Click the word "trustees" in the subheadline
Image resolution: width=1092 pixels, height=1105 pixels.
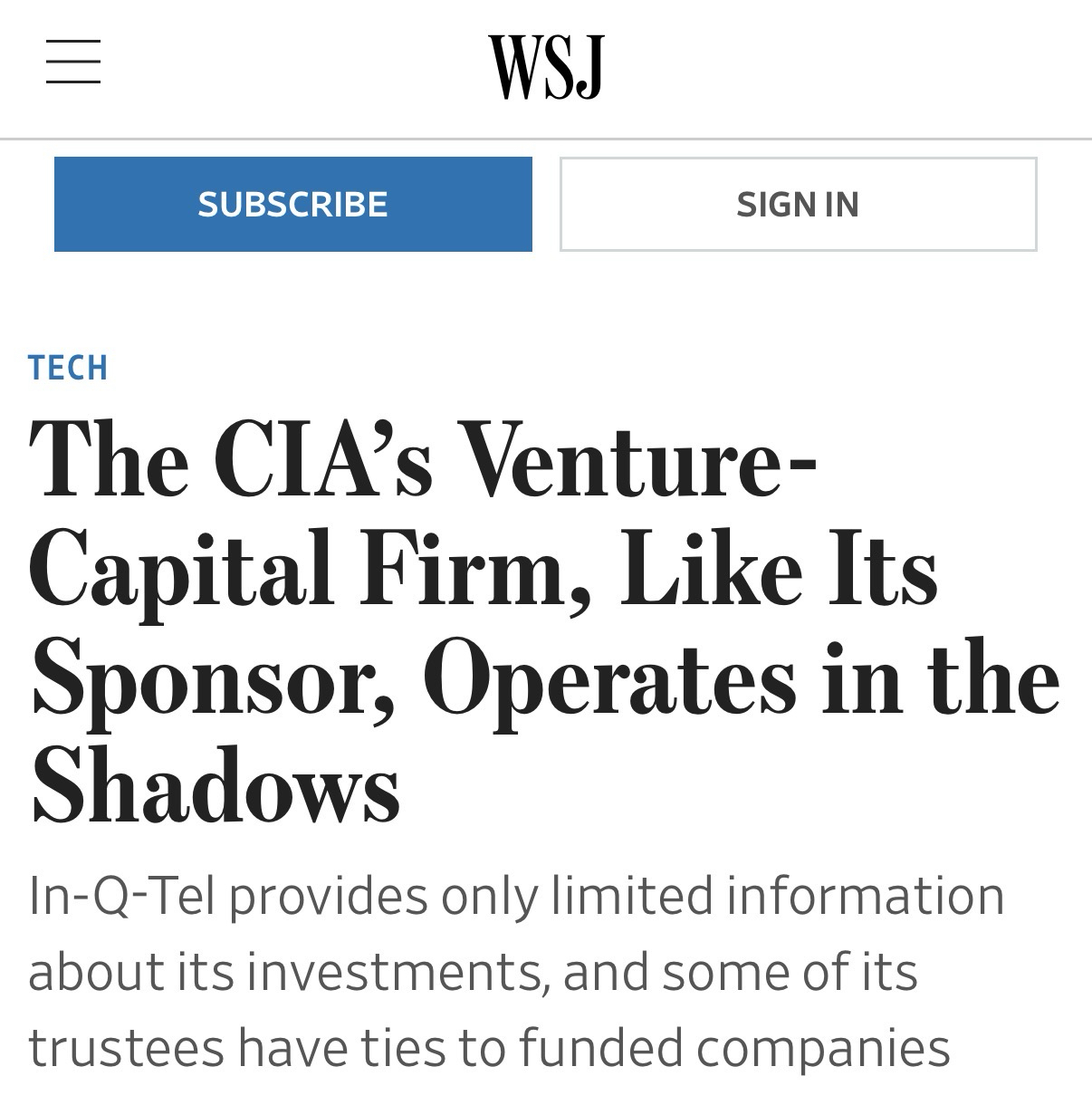point(126,1048)
